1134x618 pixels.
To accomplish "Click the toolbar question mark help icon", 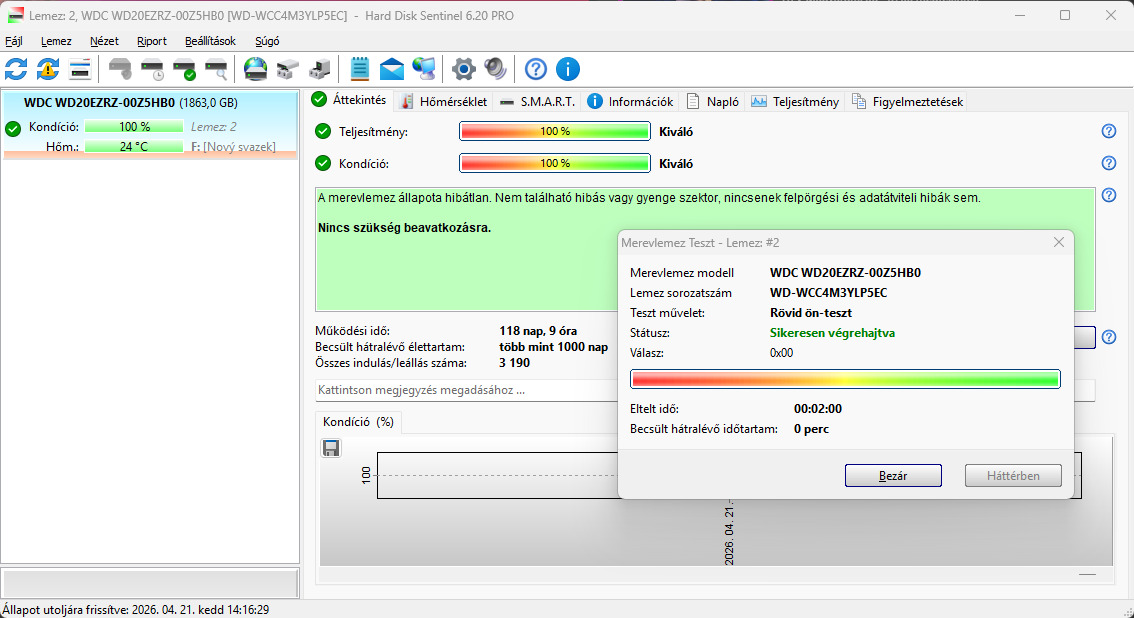I will [536, 69].
